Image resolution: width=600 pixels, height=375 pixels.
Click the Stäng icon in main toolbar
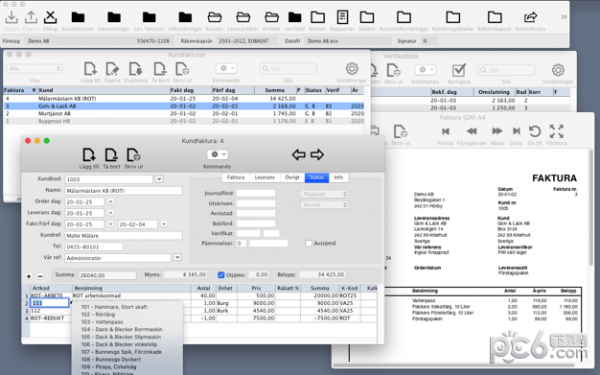(50, 17)
